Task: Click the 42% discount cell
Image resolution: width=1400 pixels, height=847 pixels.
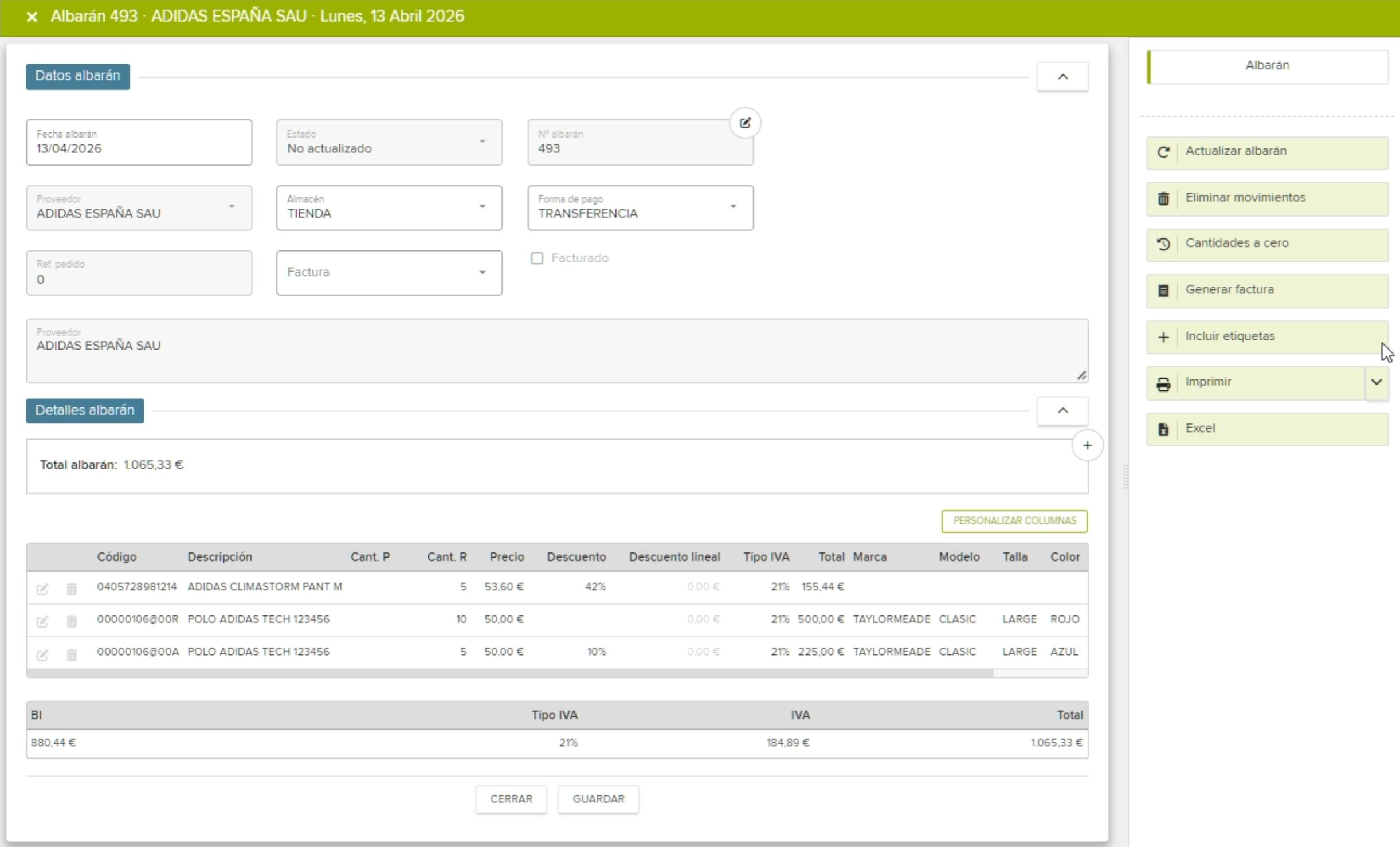Action: tap(595, 587)
